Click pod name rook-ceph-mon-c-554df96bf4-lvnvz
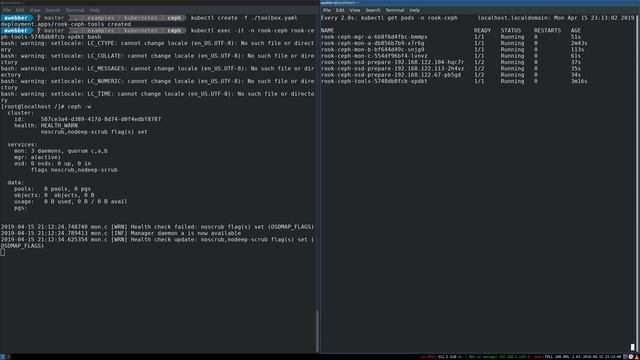This screenshot has height=360, width=640. click(374, 56)
